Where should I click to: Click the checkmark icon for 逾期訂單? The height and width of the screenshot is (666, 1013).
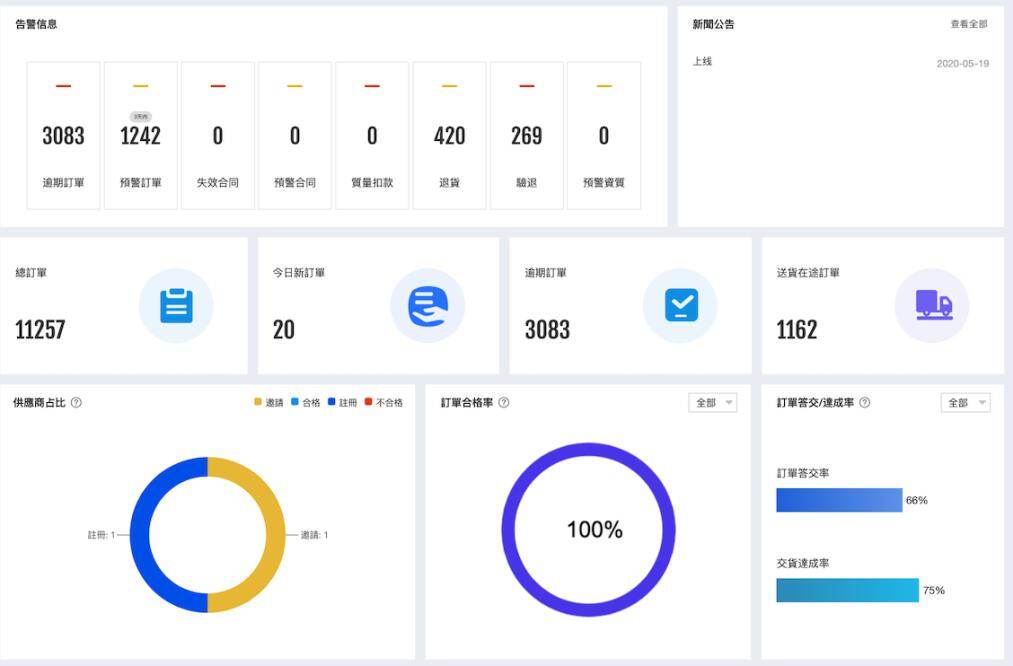[680, 306]
